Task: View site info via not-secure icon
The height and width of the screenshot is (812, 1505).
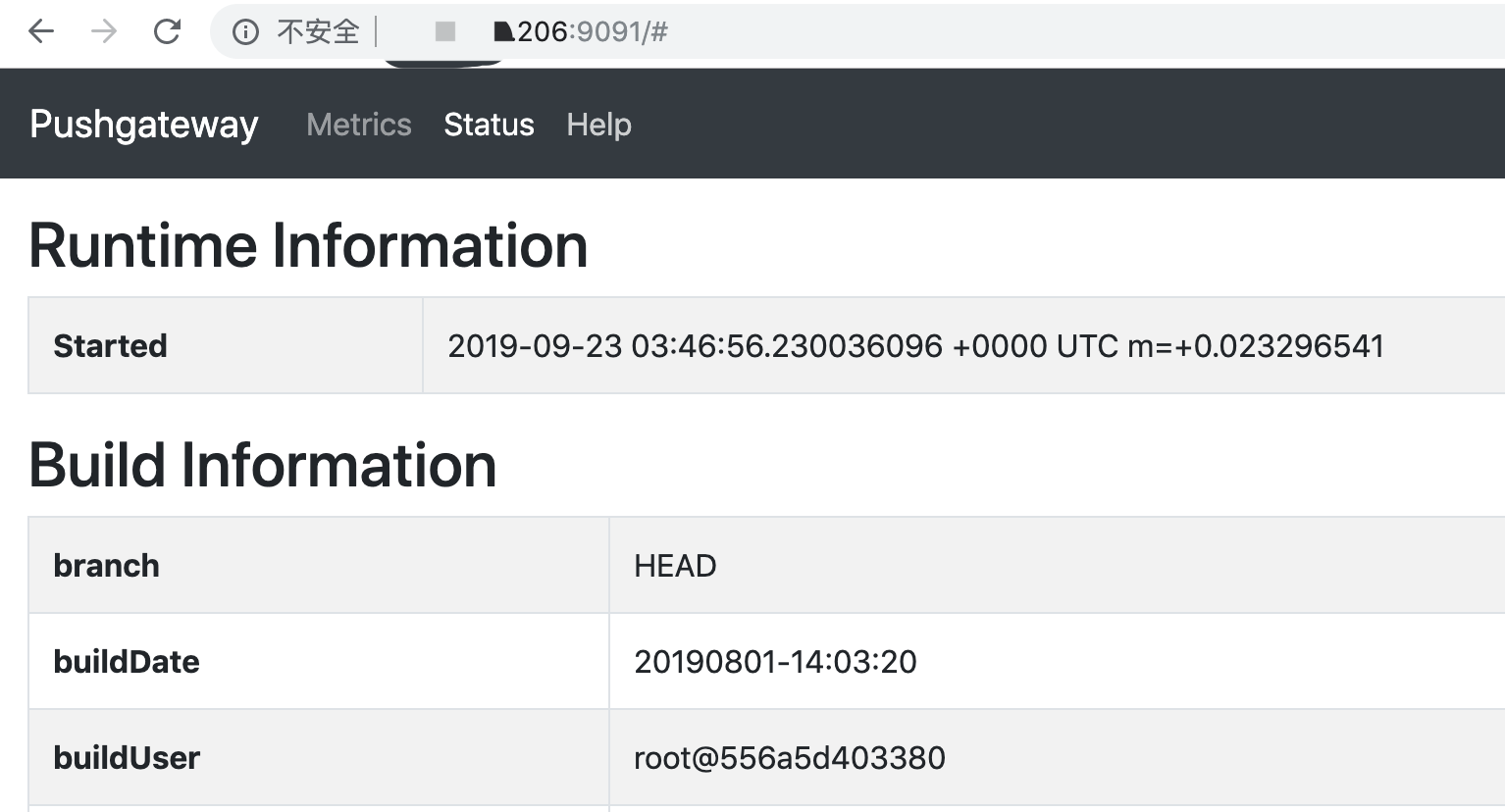Action: tap(245, 32)
